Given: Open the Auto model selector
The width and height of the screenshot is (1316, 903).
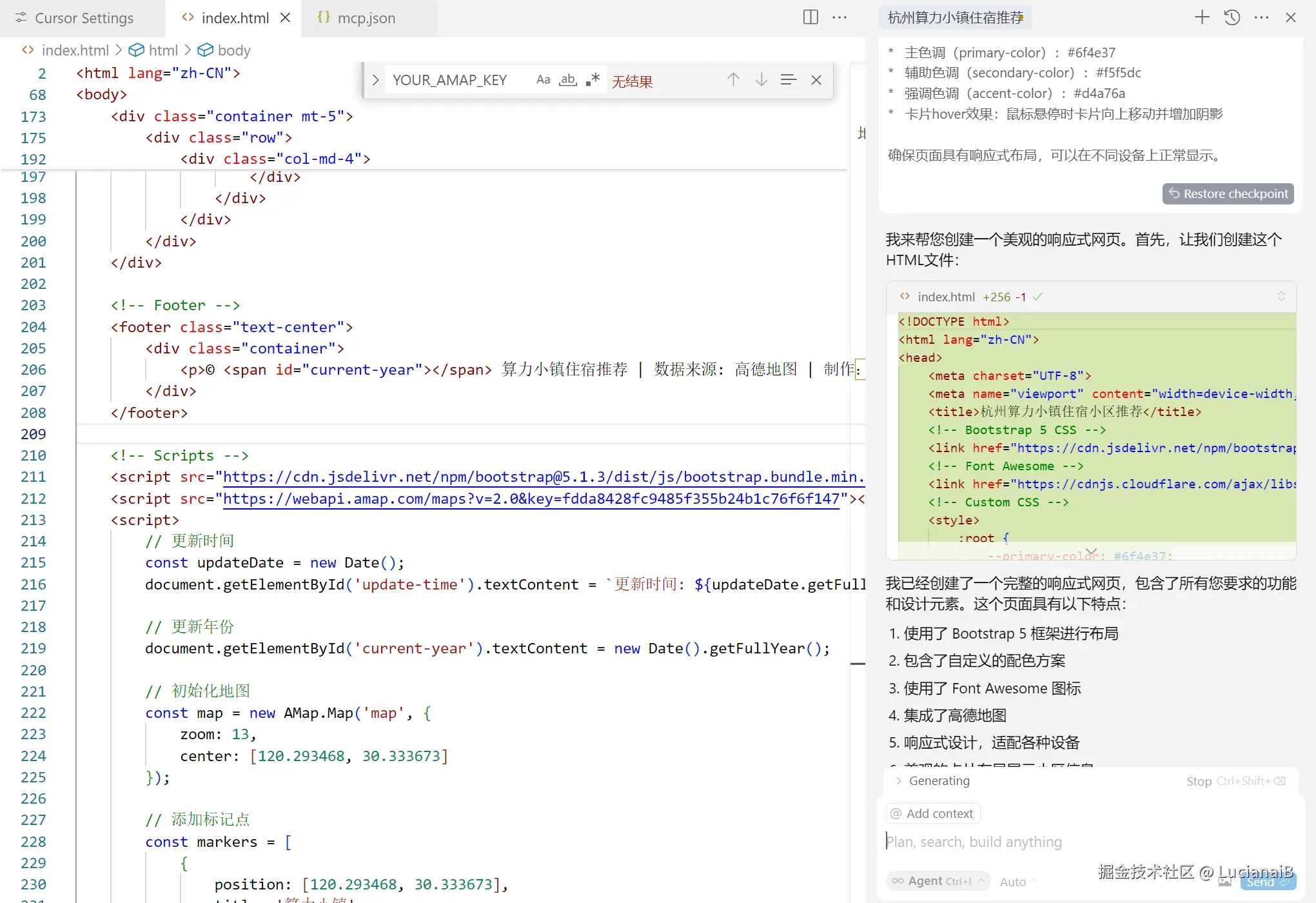Looking at the screenshot, I should (x=1017, y=882).
